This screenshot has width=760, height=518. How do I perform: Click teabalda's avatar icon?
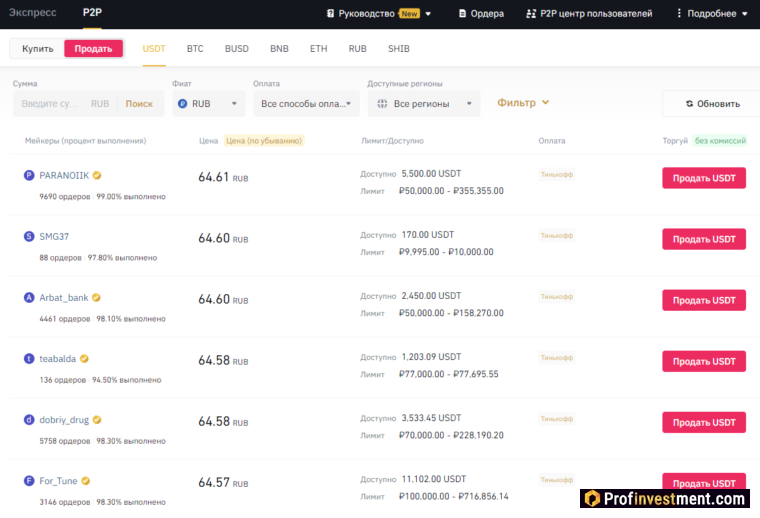coord(29,359)
